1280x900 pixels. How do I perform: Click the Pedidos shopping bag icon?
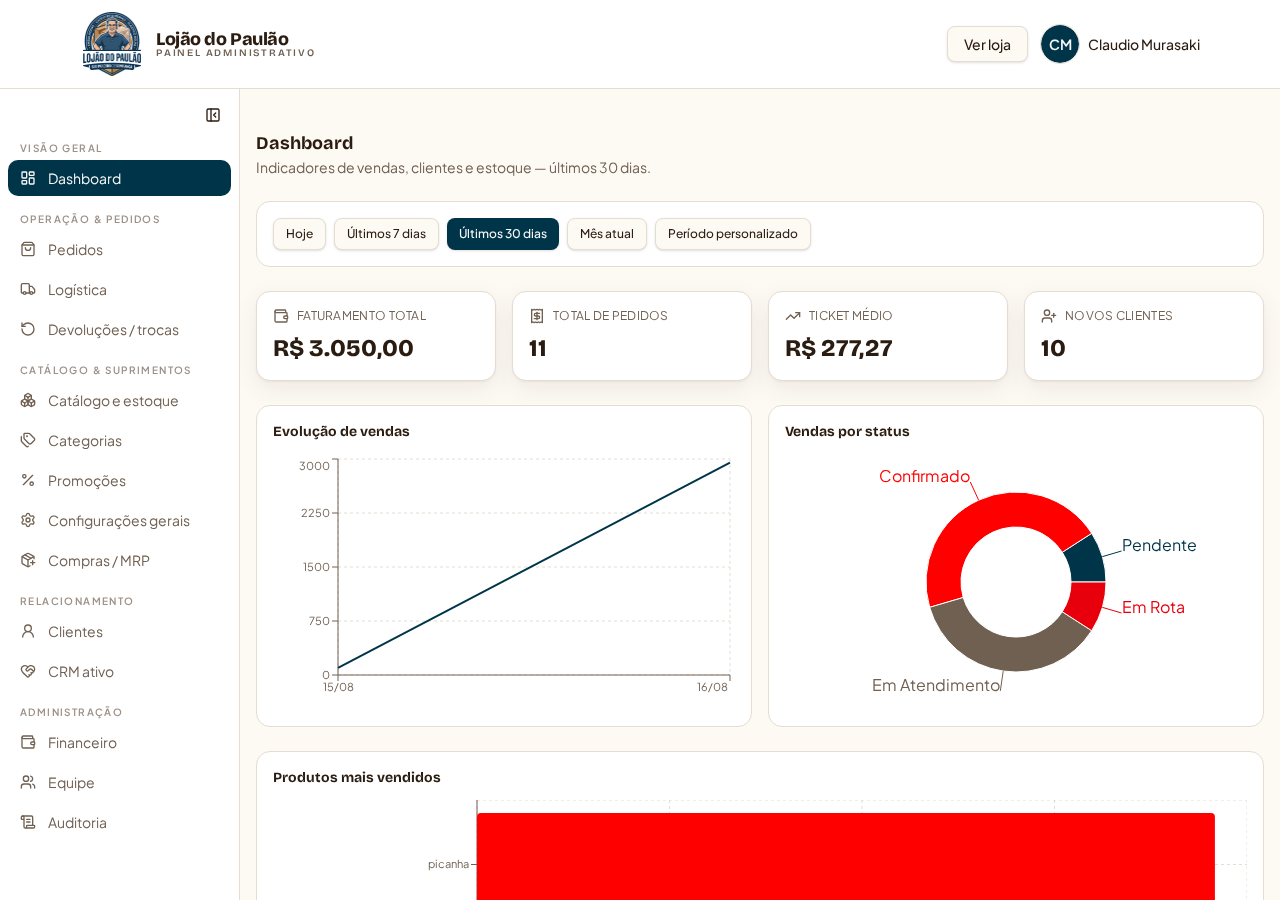(28, 249)
